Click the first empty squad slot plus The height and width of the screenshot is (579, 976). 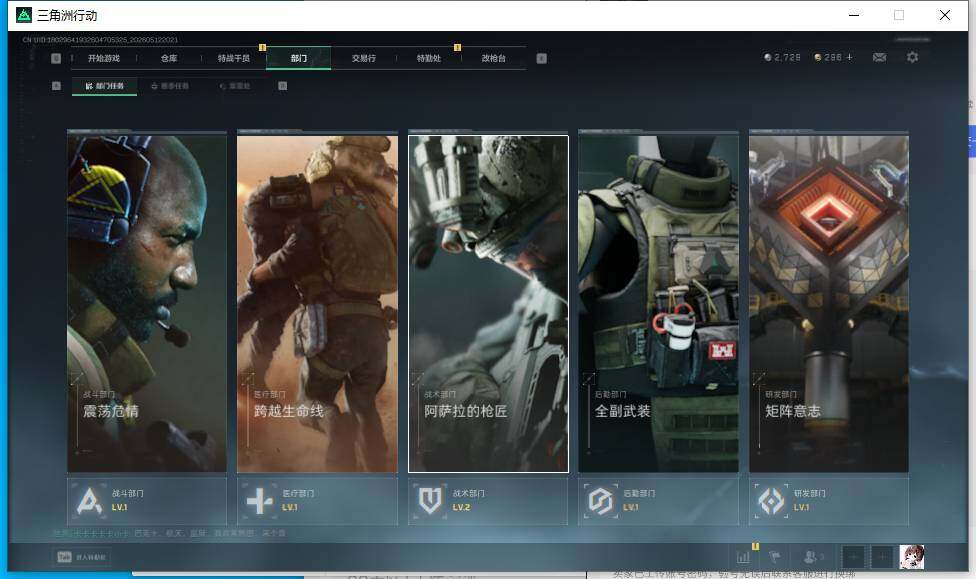click(854, 557)
